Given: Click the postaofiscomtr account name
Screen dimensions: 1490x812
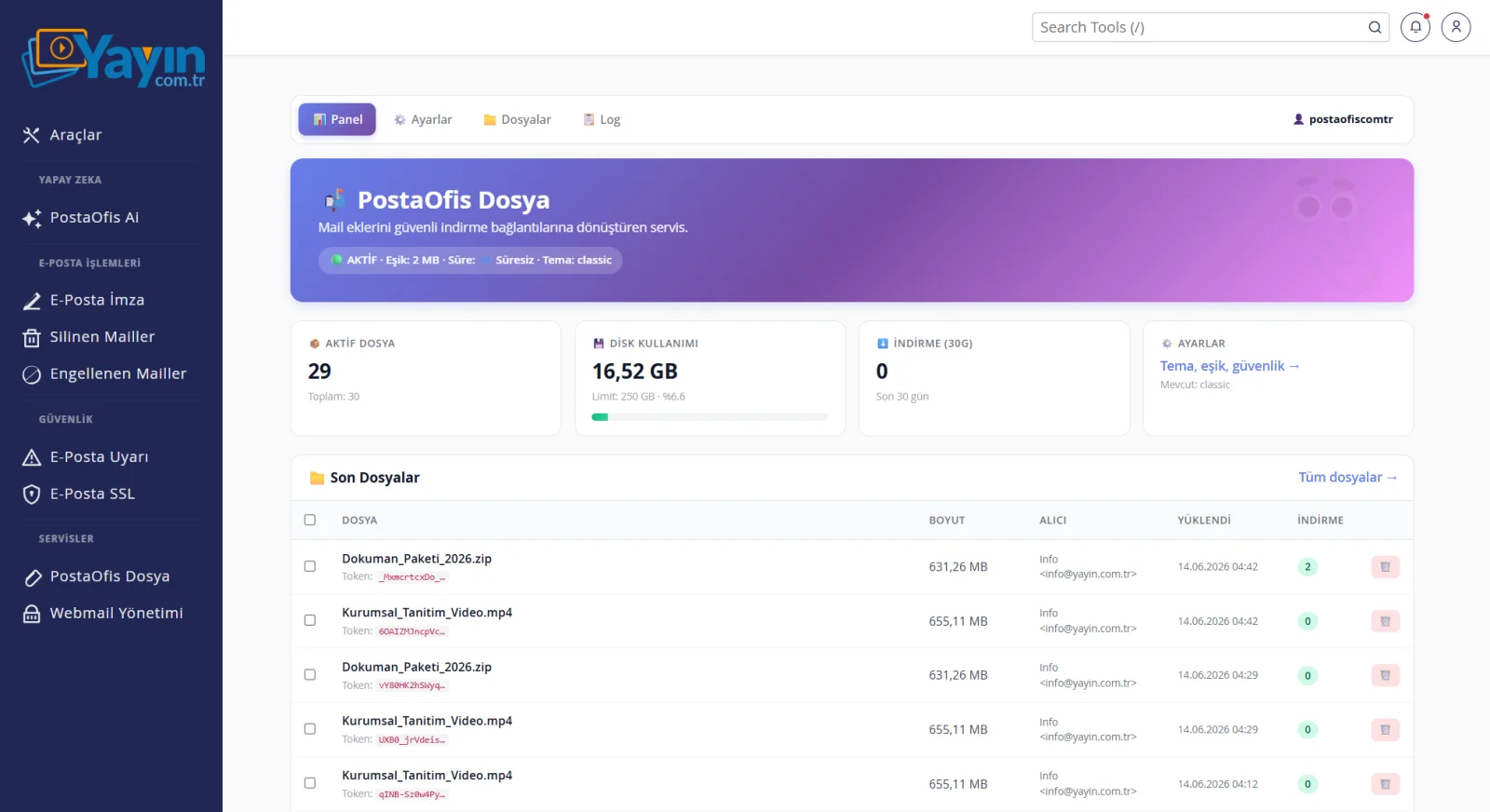Looking at the screenshot, I should (1343, 119).
